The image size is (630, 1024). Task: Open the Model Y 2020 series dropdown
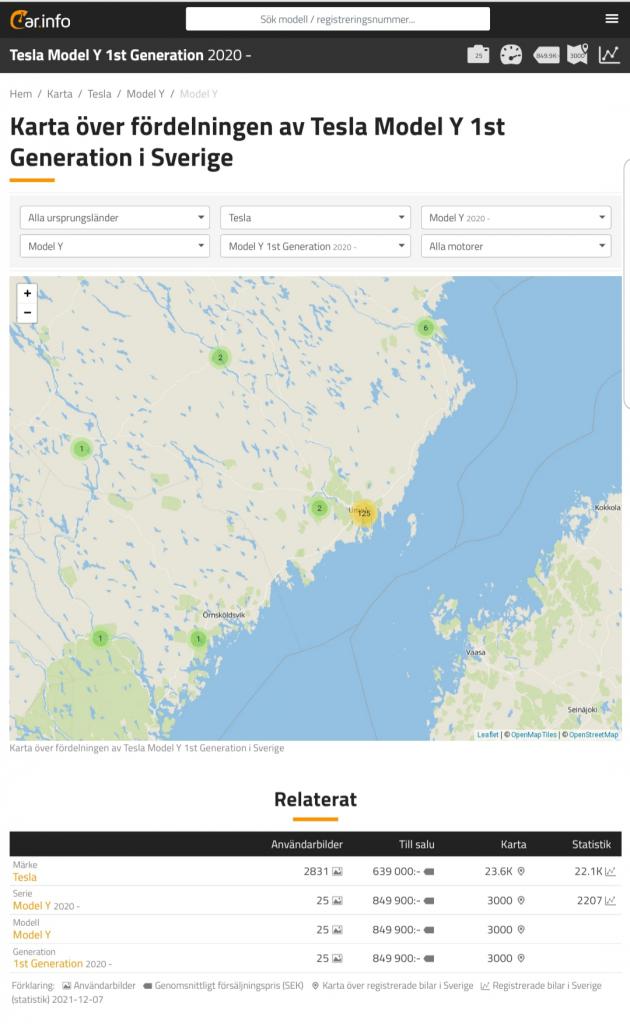tap(516, 217)
